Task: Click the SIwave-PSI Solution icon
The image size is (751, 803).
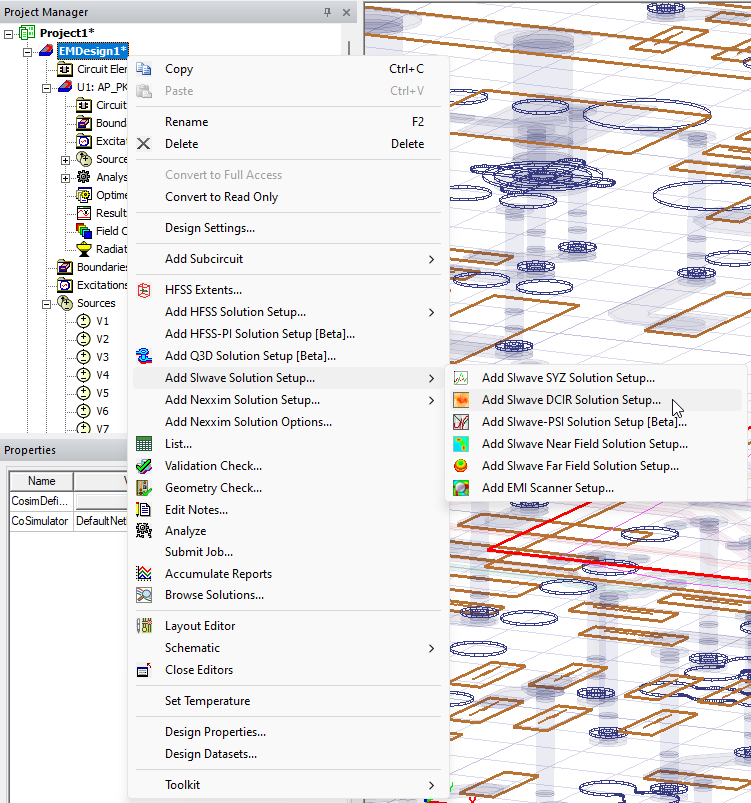Action: [x=461, y=422]
